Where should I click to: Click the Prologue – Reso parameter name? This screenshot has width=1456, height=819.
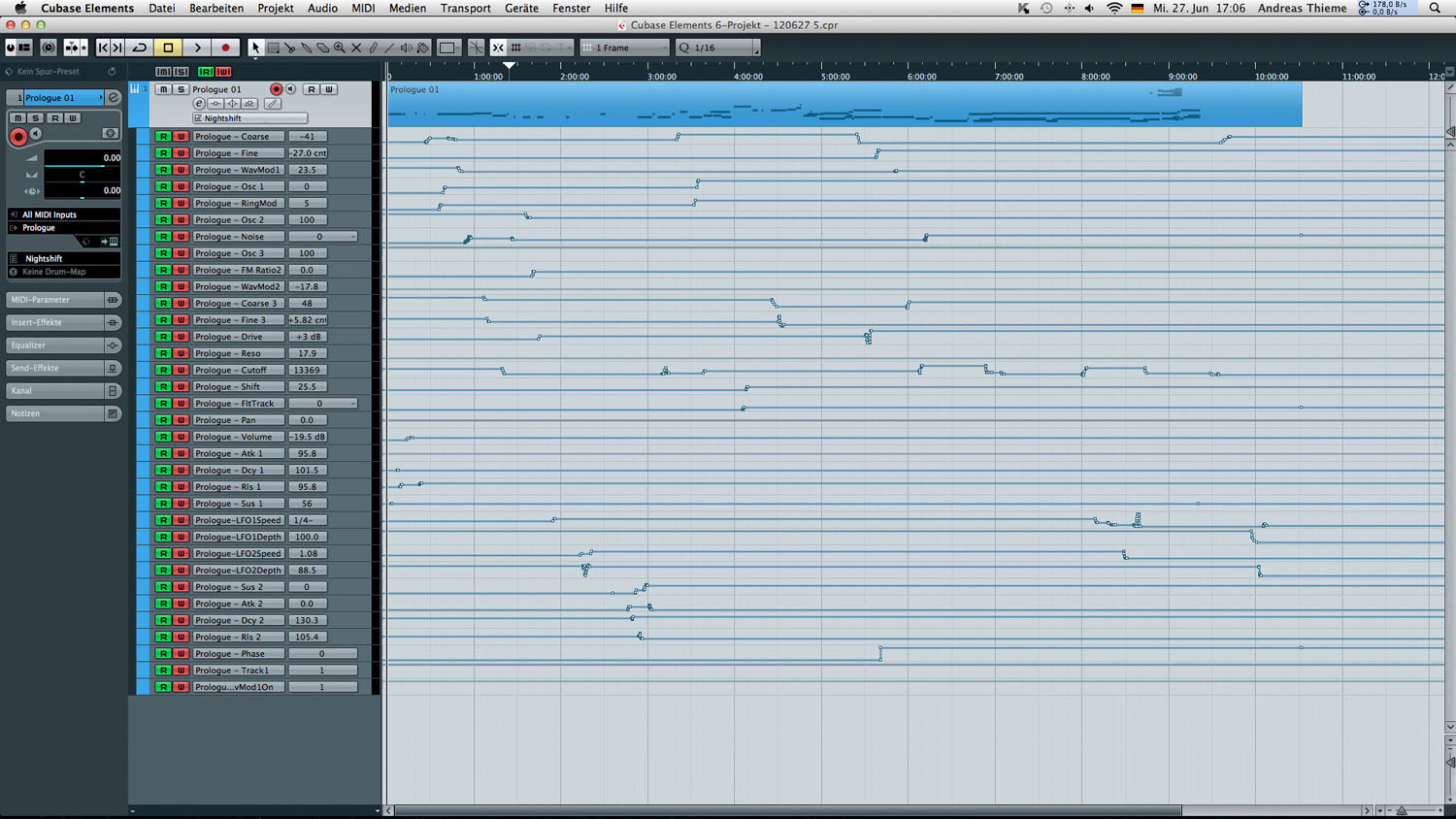point(238,353)
